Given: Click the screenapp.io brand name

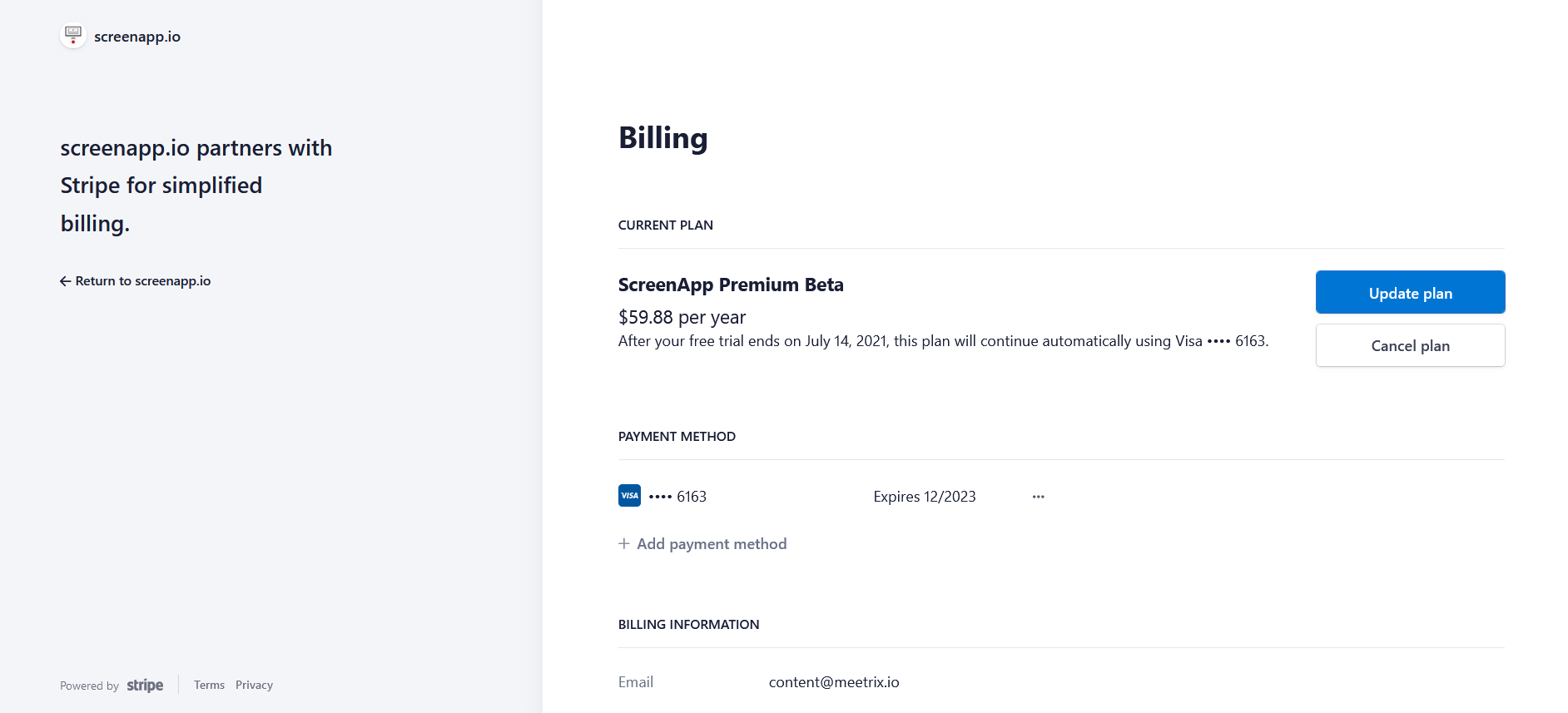Looking at the screenshot, I should click(x=137, y=37).
